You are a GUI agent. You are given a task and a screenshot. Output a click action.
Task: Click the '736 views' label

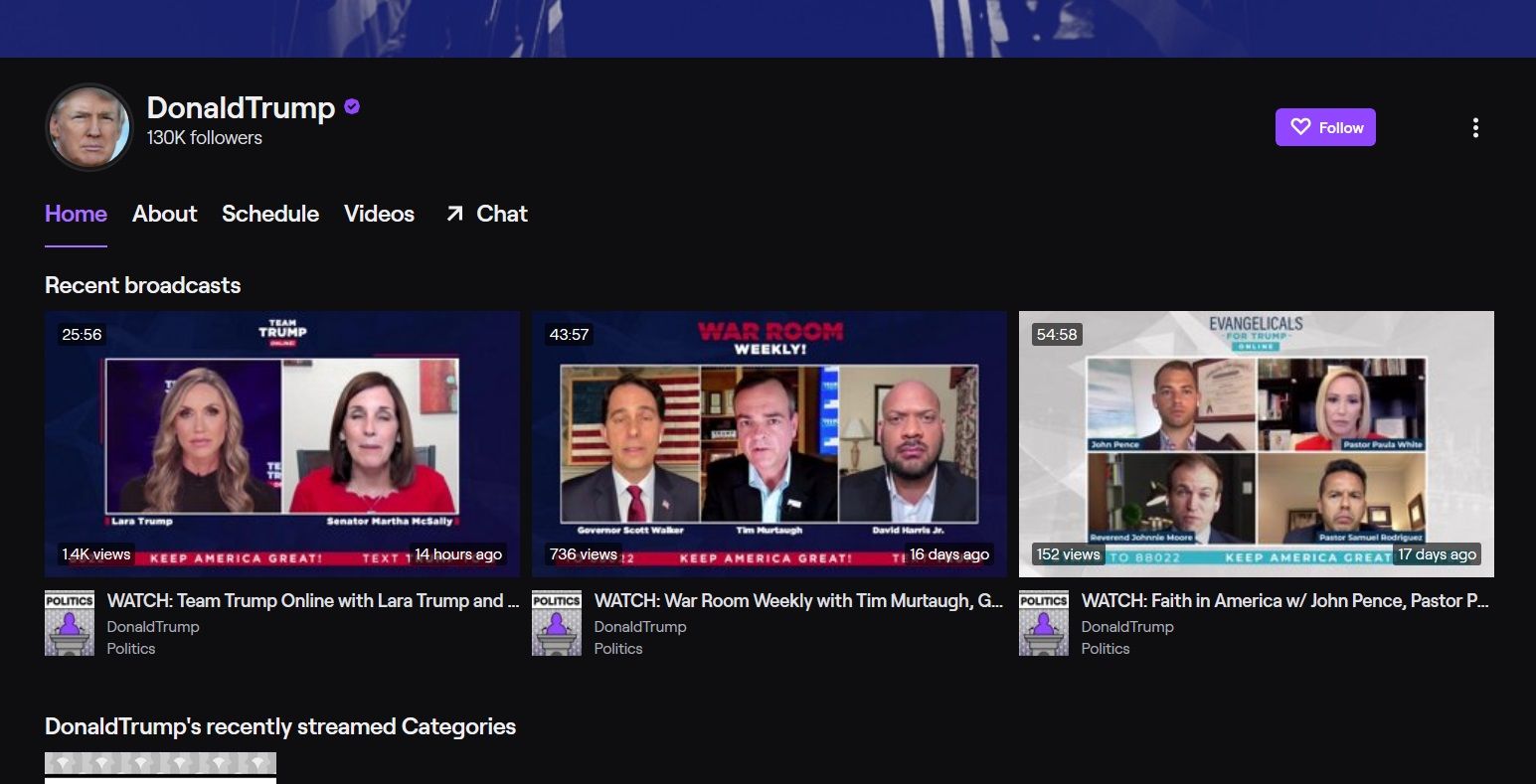[x=584, y=554]
